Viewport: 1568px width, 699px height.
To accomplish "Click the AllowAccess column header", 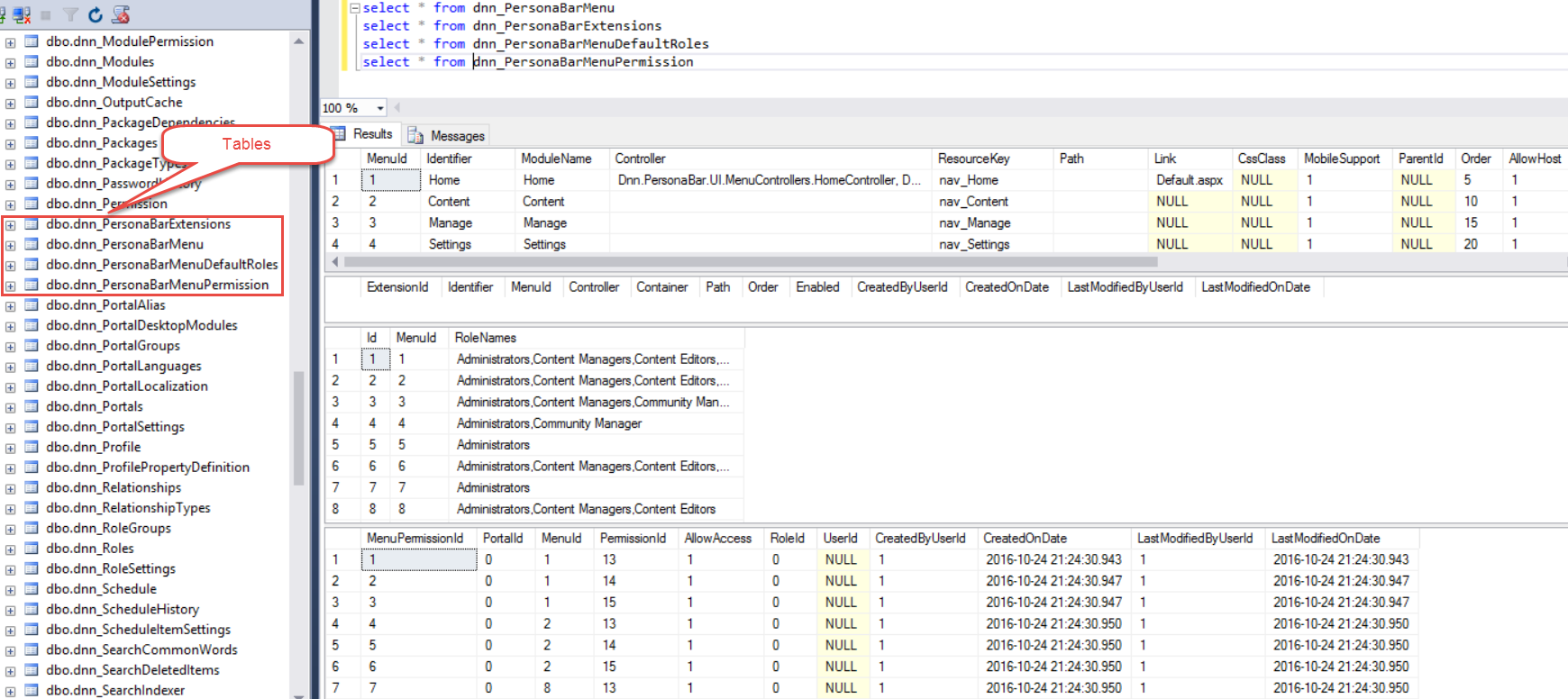I will click(721, 539).
